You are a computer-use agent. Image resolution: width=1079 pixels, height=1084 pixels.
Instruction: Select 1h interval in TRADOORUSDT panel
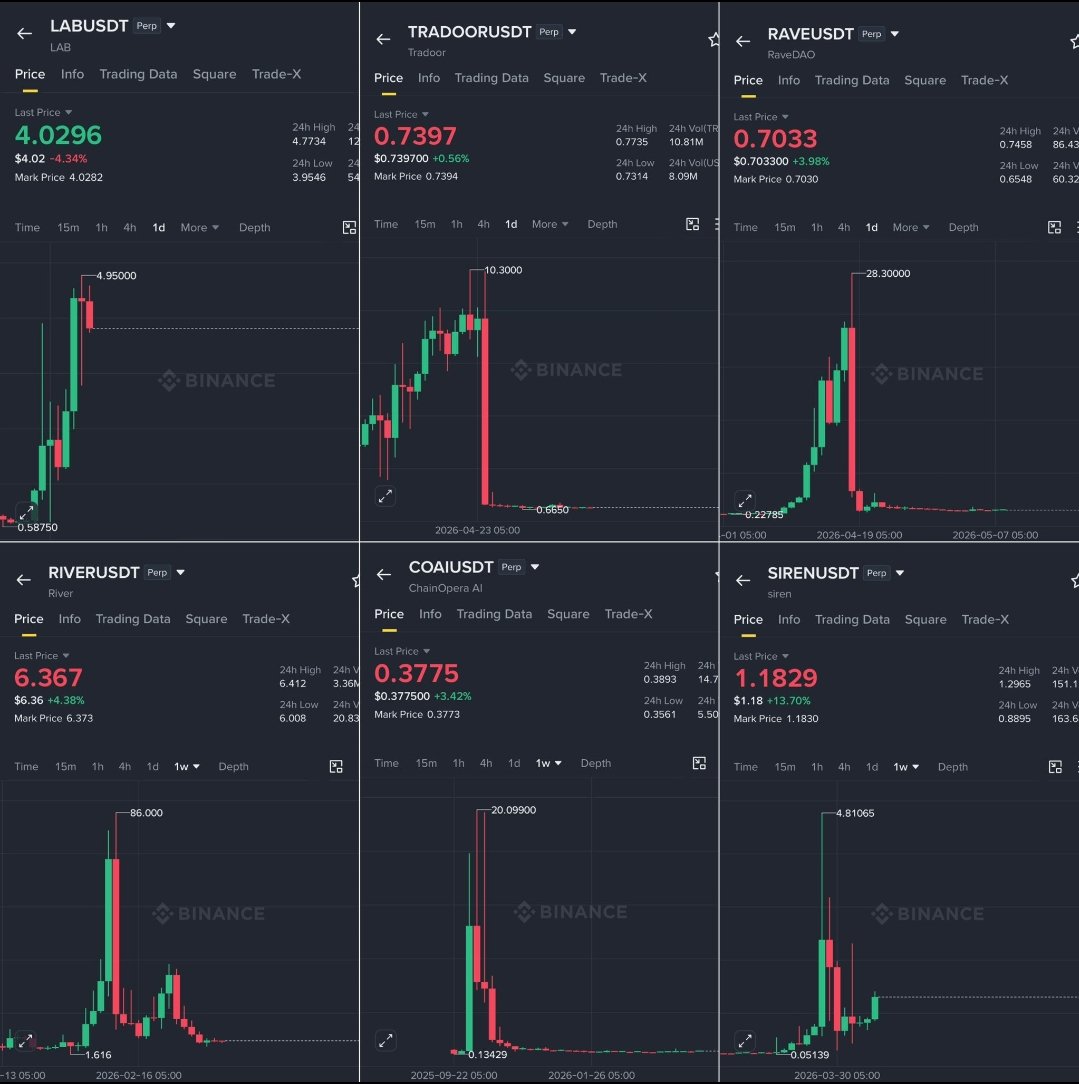point(457,224)
